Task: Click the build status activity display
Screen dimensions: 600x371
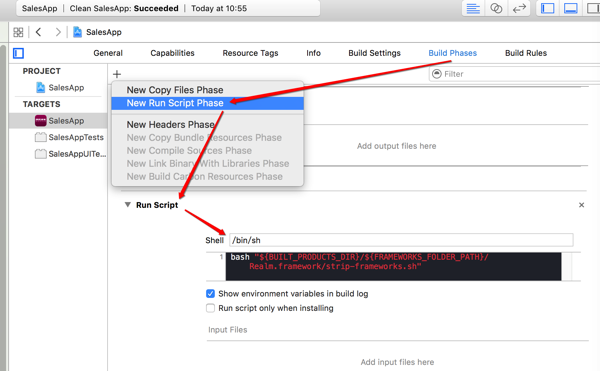Action: point(168,8)
